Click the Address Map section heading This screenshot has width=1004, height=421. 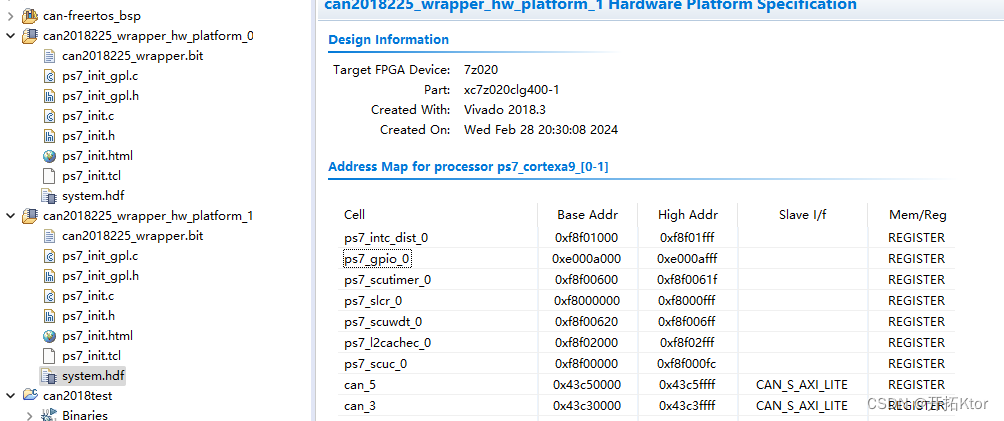(468, 167)
